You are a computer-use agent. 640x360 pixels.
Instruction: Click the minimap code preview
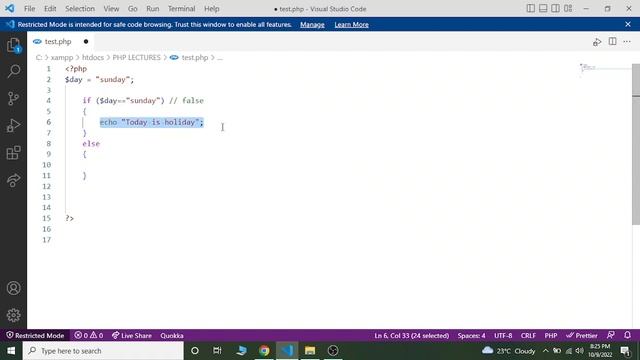(x=589, y=68)
